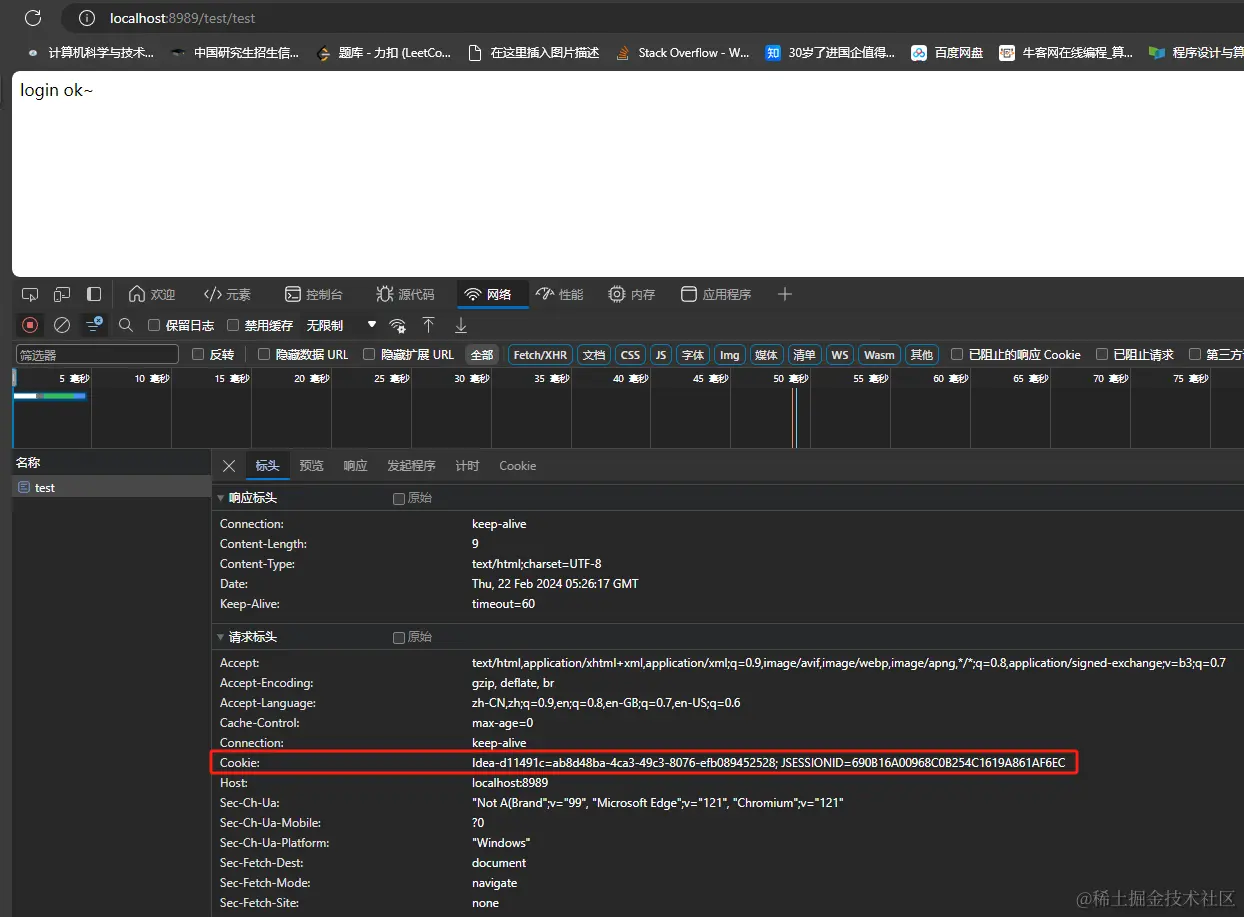The image size is (1244, 917).
Task: Enable 隐藏扩展 URL checkbox
Action: click(369, 354)
